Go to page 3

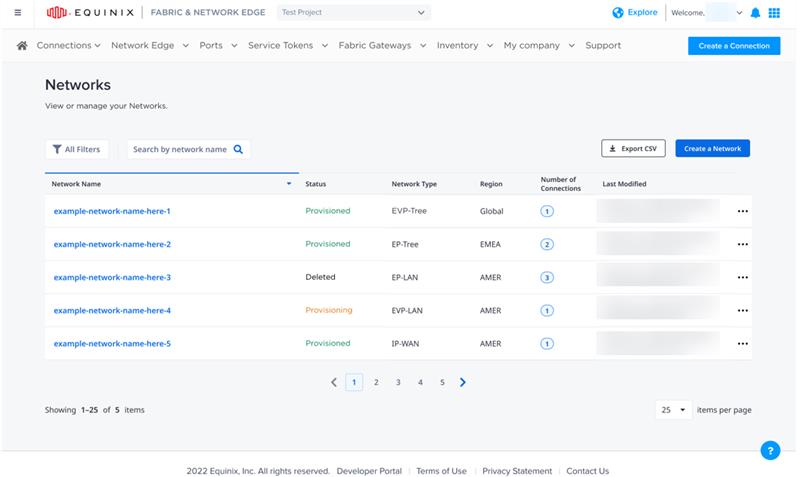[x=398, y=382]
